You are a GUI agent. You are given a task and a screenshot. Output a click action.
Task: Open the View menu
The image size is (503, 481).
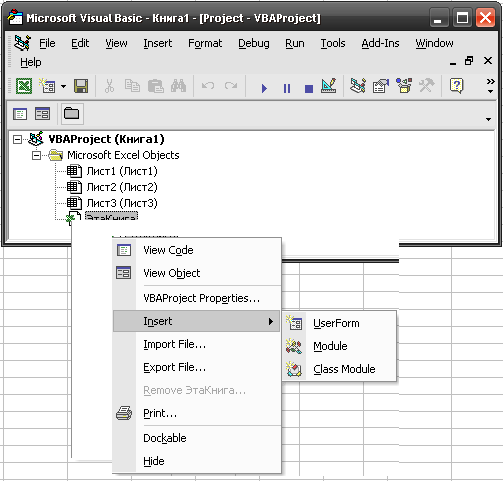click(116, 43)
